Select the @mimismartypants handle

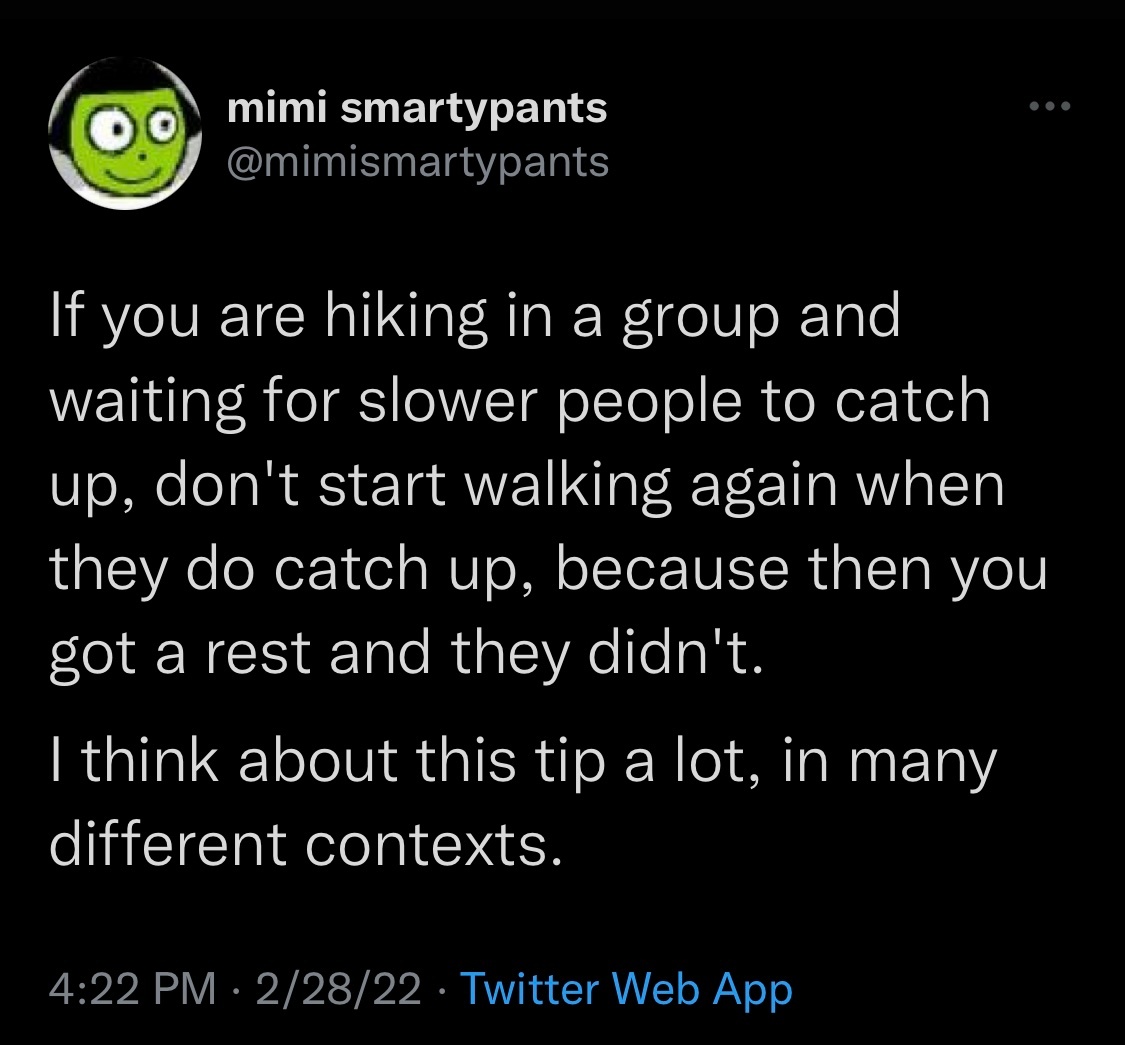(x=418, y=162)
